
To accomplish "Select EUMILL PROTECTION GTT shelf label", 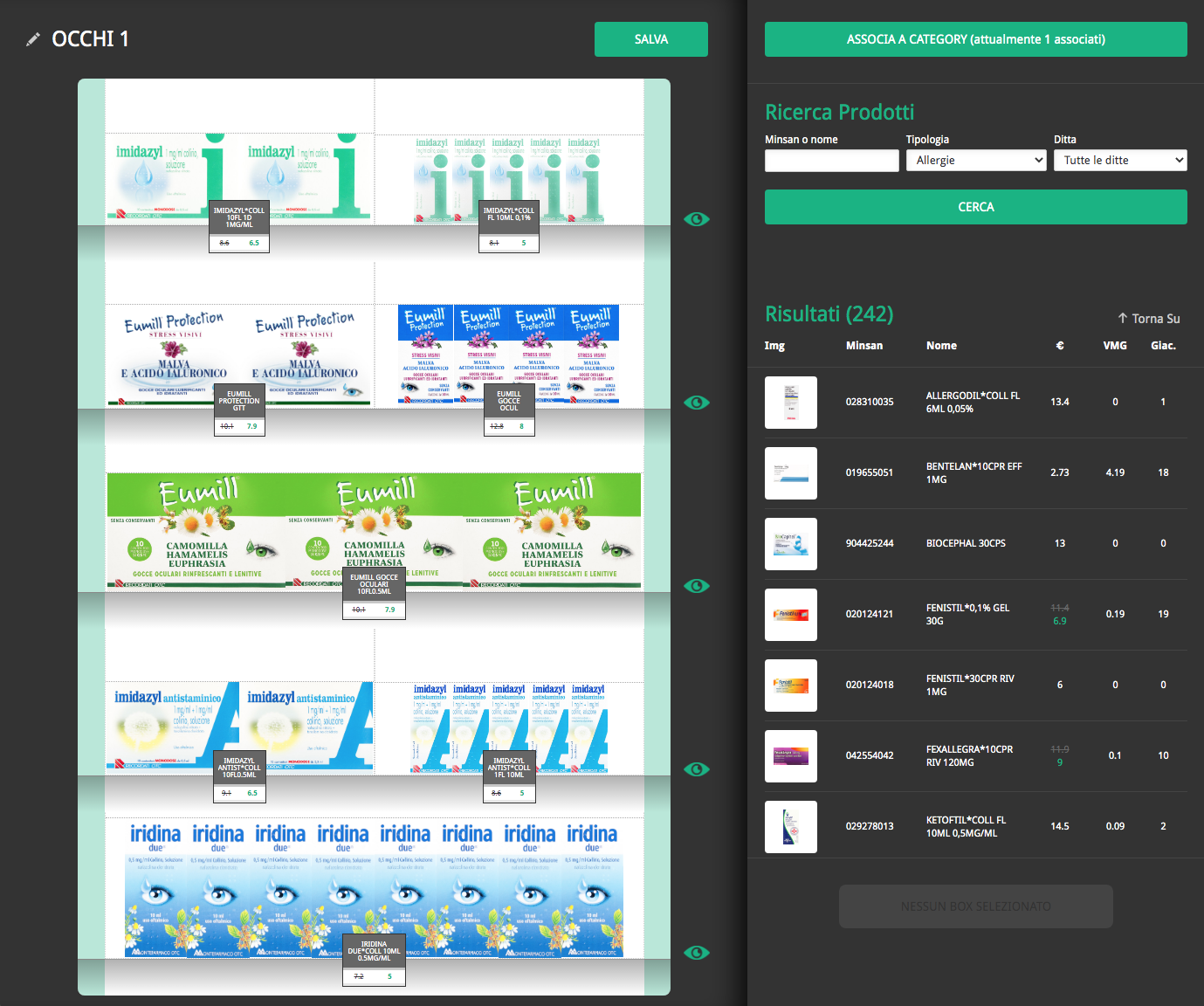I will [x=239, y=410].
